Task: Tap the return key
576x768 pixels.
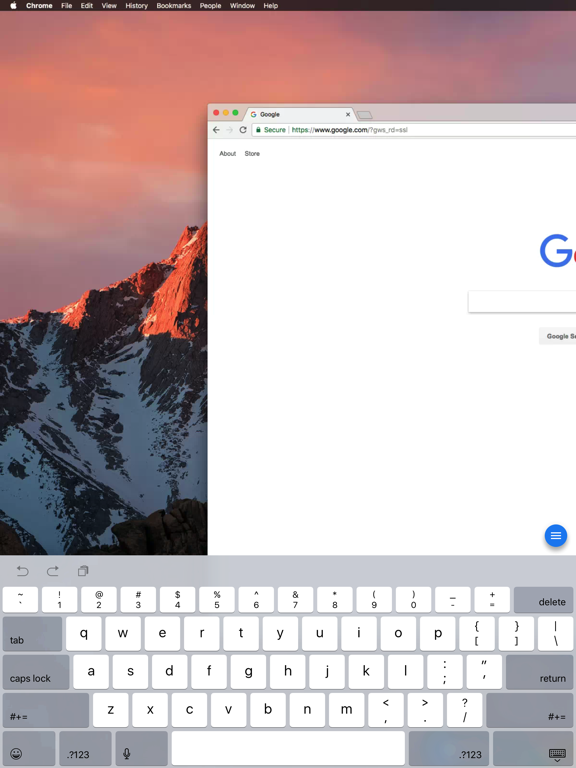Action: point(539,672)
